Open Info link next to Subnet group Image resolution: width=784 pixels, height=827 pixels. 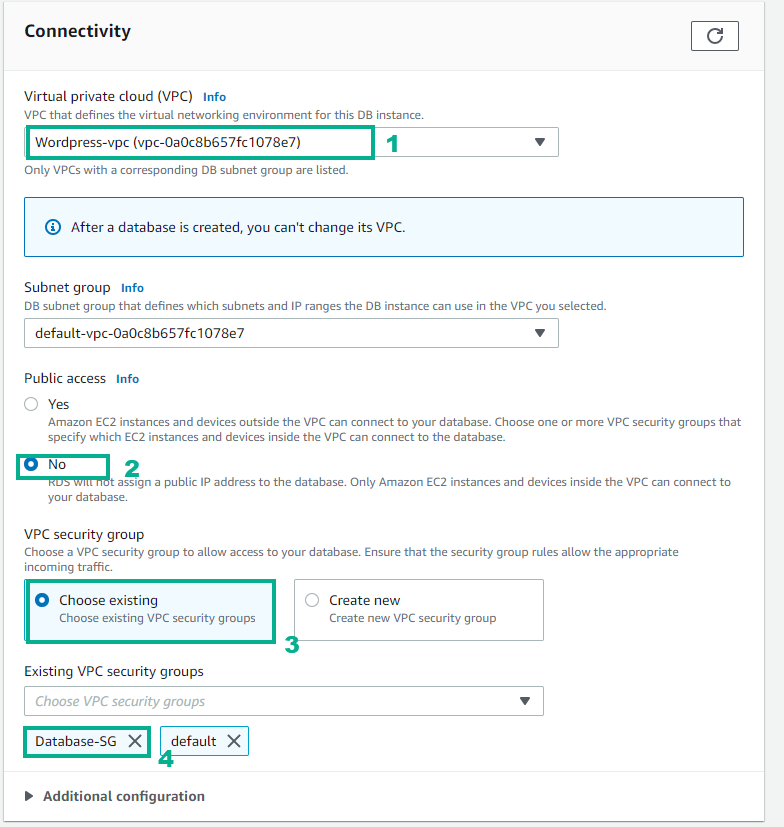tap(132, 288)
